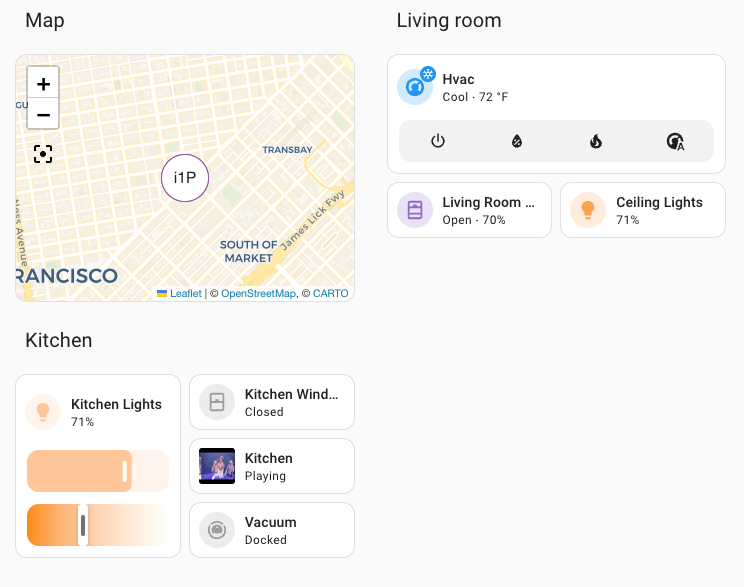Click the Kitchen Window cover icon
This screenshot has height=587, width=744.
point(217,402)
